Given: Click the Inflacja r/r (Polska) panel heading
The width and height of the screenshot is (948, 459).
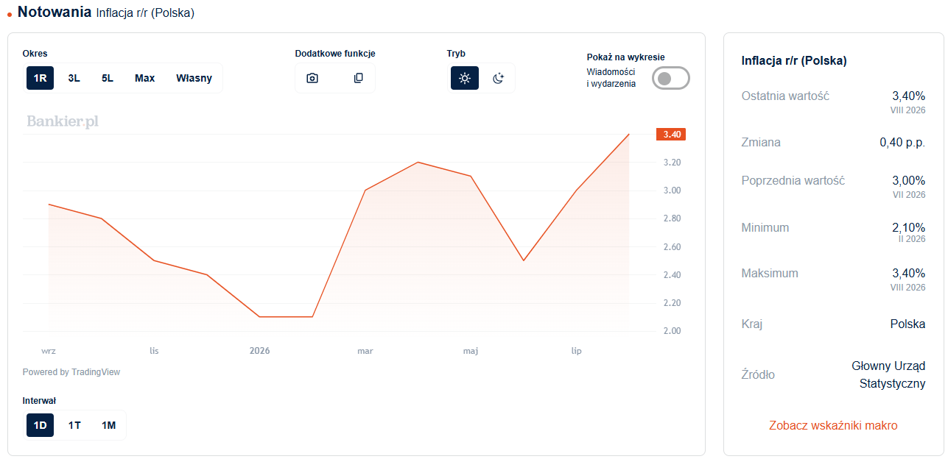Looking at the screenshot, I should [x=794, y=61].
